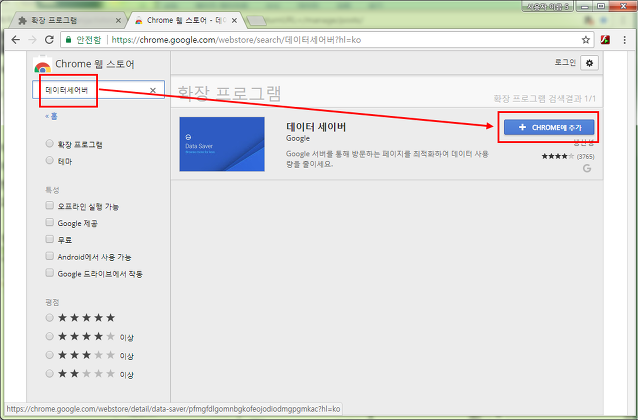Close the Chrome 웹 스토어 tab
640x420 pixels.
click(x=234, y=20)
